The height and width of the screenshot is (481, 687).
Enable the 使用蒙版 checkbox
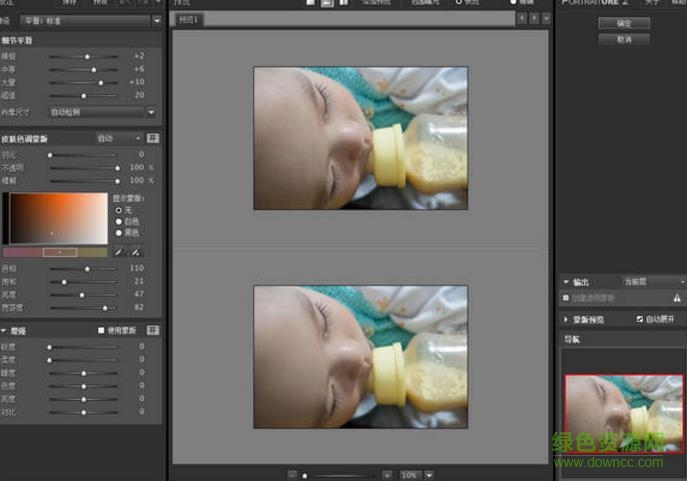pyautogui.click(x=101, y=330)
